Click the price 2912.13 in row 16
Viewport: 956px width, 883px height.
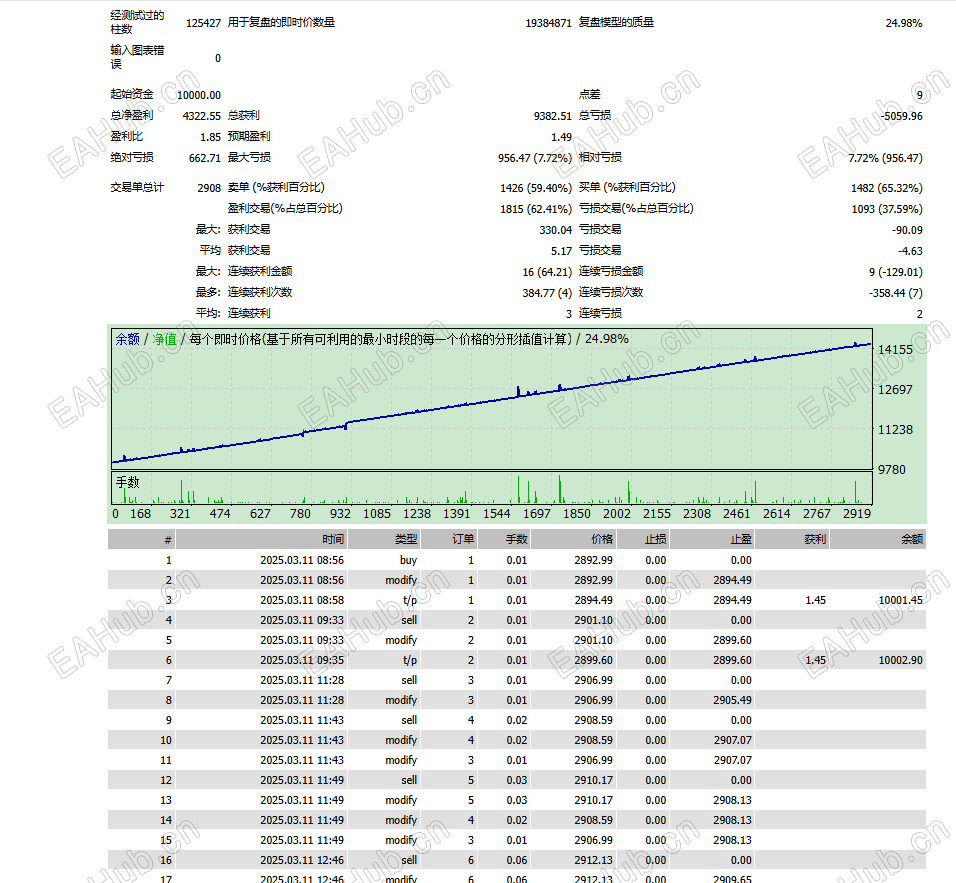[593, 860]
